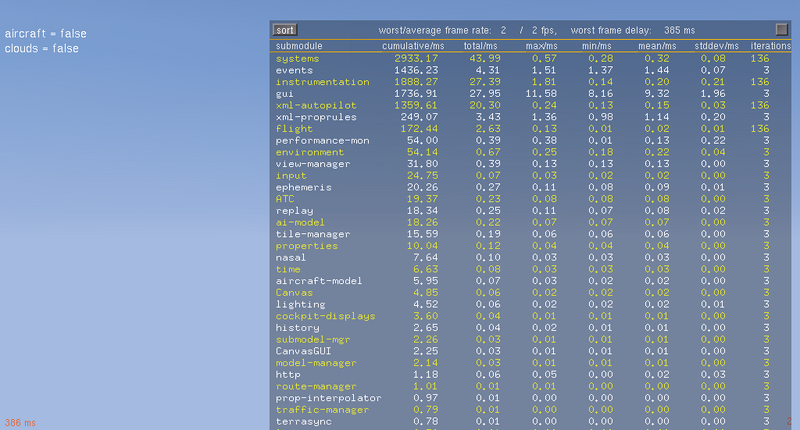
Task: Click the systems cumulative value 2933.17
Action: [x=416, y=59]
